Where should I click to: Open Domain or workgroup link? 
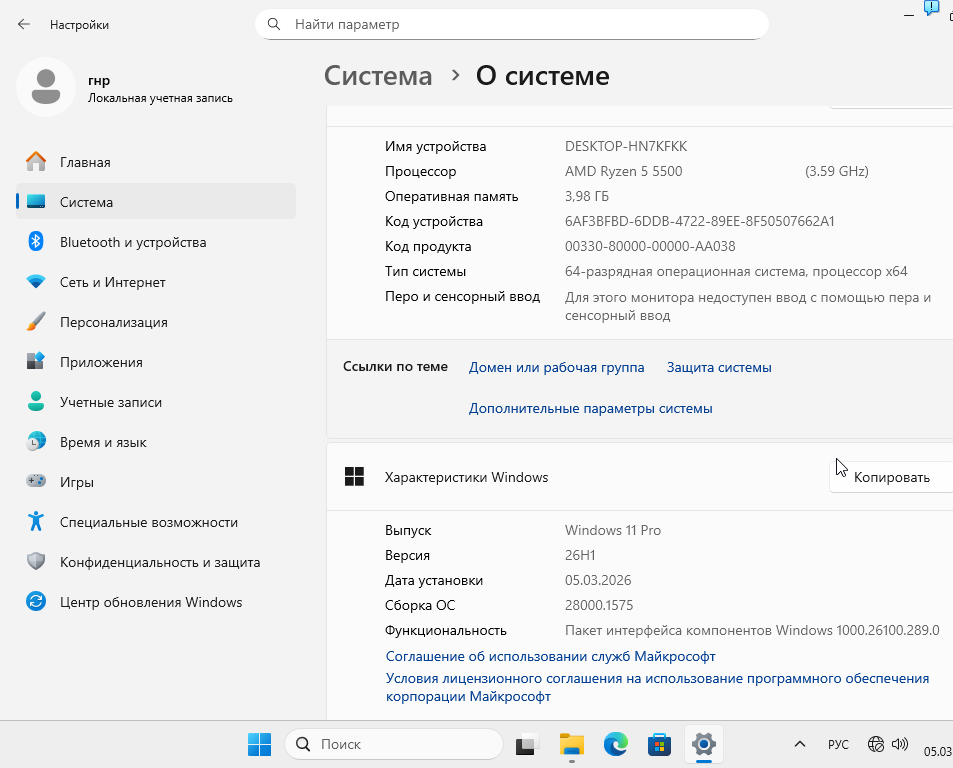click(556, 367)
